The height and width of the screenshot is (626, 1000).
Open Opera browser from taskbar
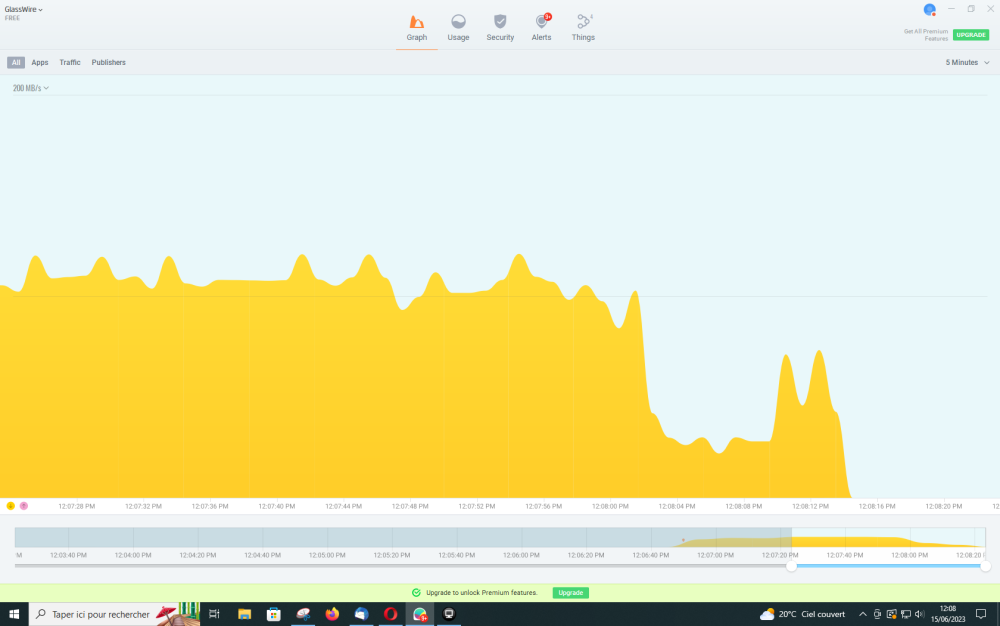click(390, 614)
